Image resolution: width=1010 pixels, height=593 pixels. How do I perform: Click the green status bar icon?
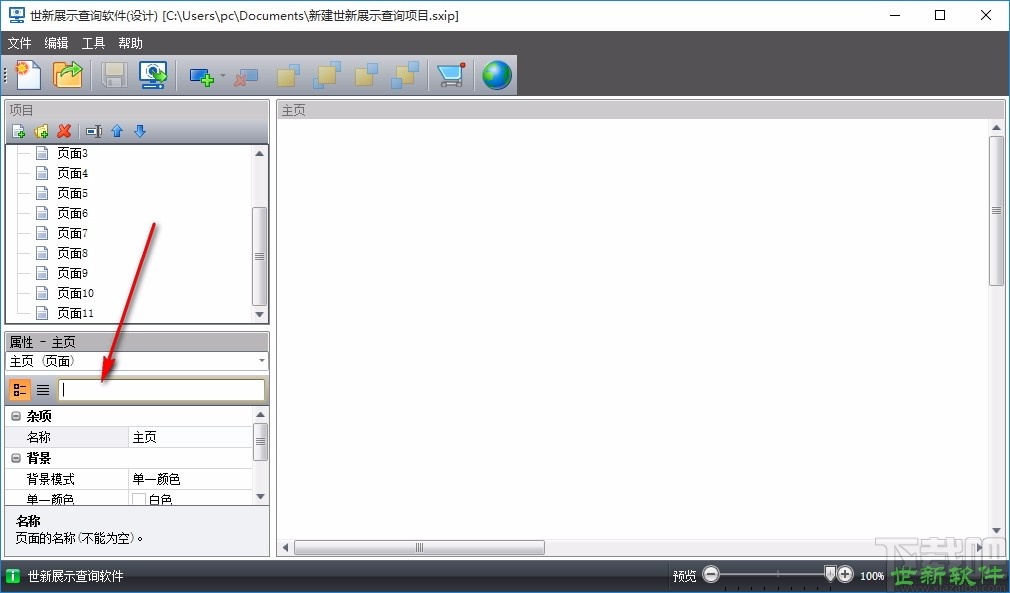(x=13, y=576)
